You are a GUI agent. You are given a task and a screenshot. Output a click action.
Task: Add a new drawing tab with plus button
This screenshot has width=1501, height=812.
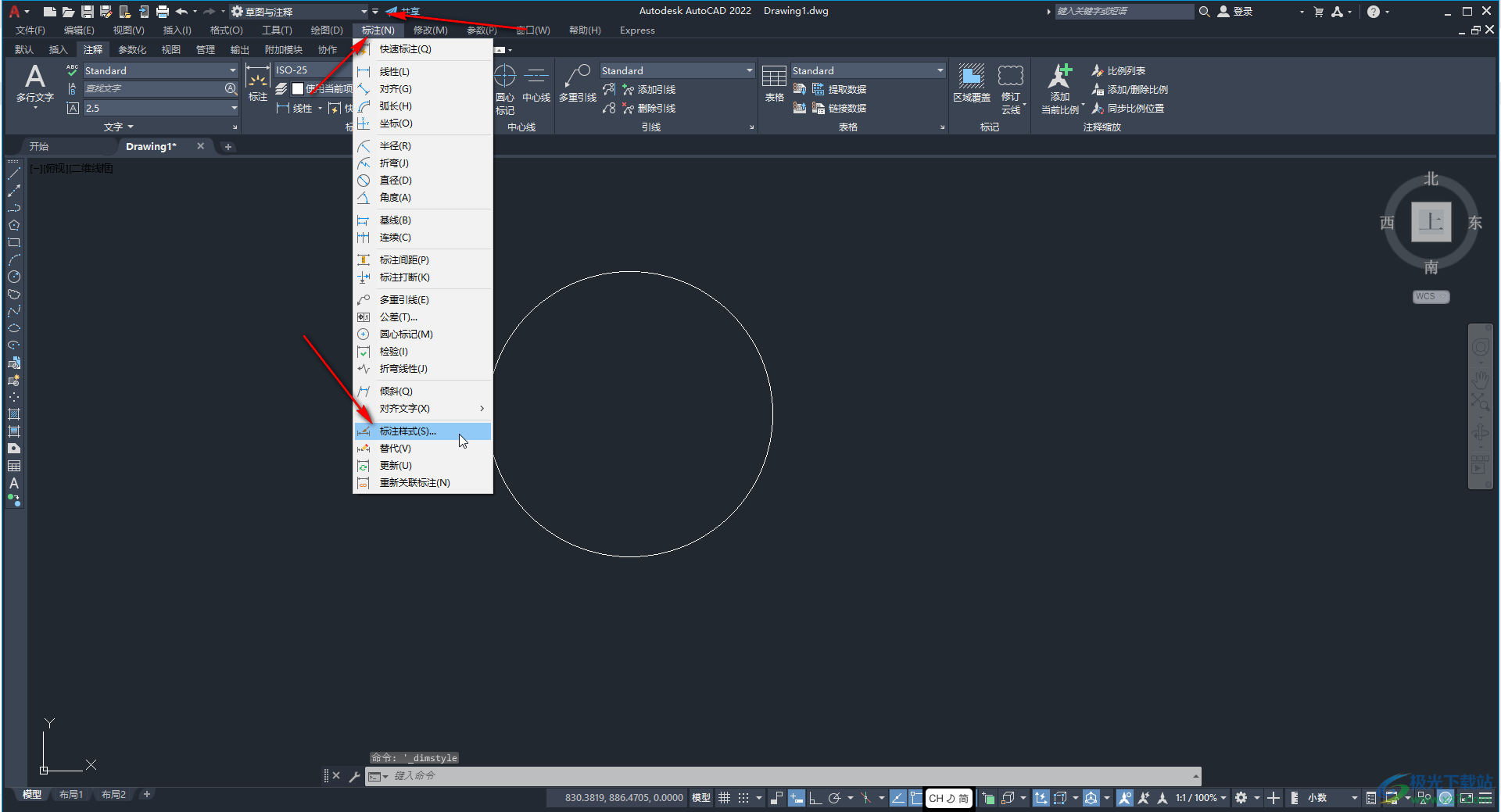click(x=228, y=147)
